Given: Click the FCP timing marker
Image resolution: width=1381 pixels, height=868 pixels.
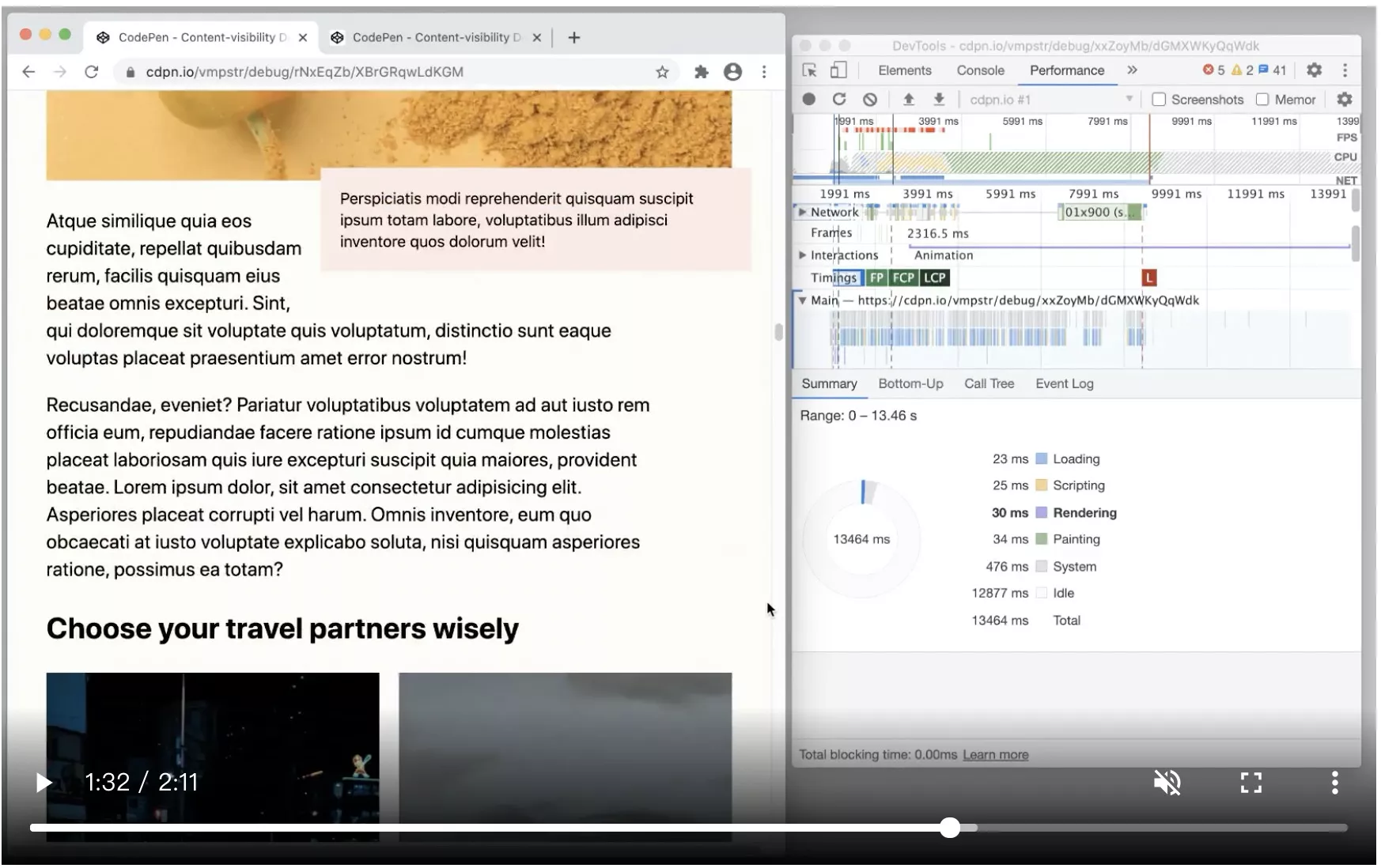Looking at the screenshot, I should coord(903,277).
